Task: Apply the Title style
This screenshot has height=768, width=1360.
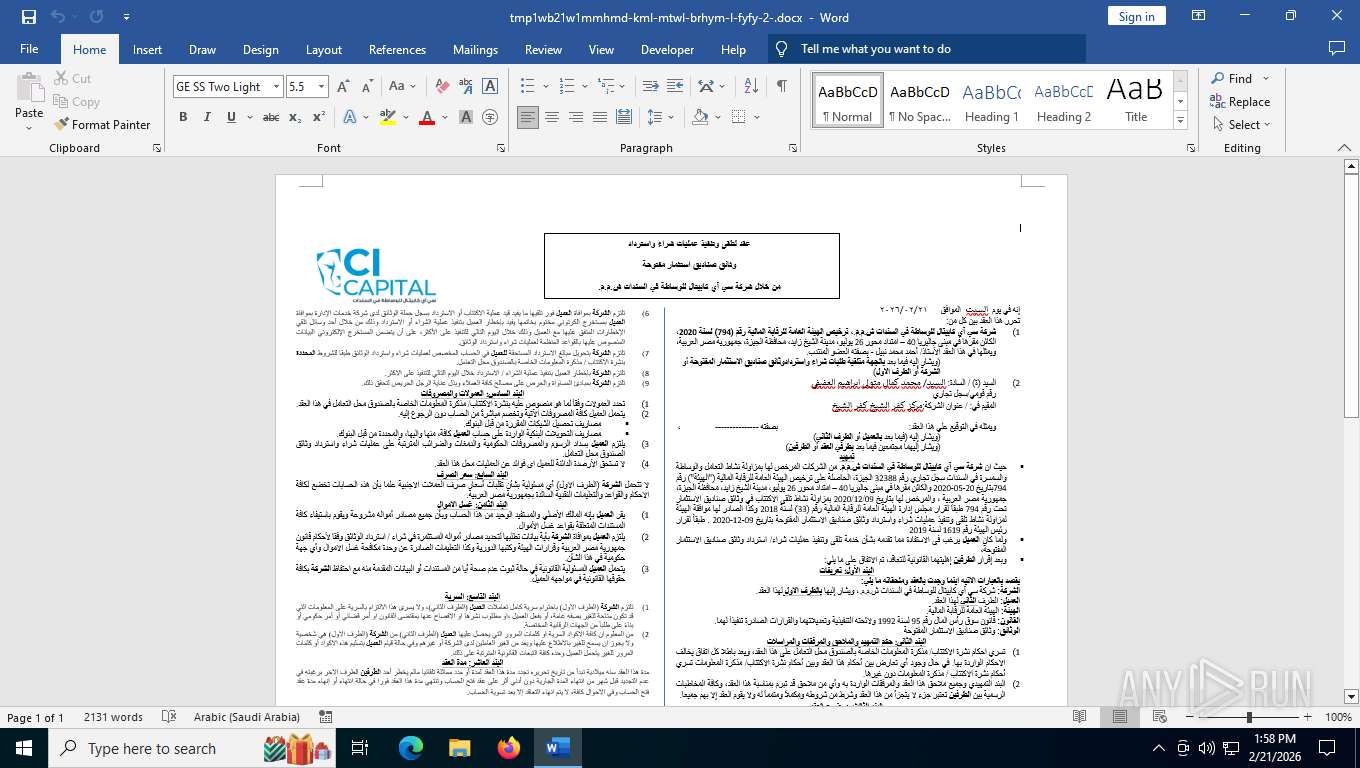Action: (x=1135, y=100)
